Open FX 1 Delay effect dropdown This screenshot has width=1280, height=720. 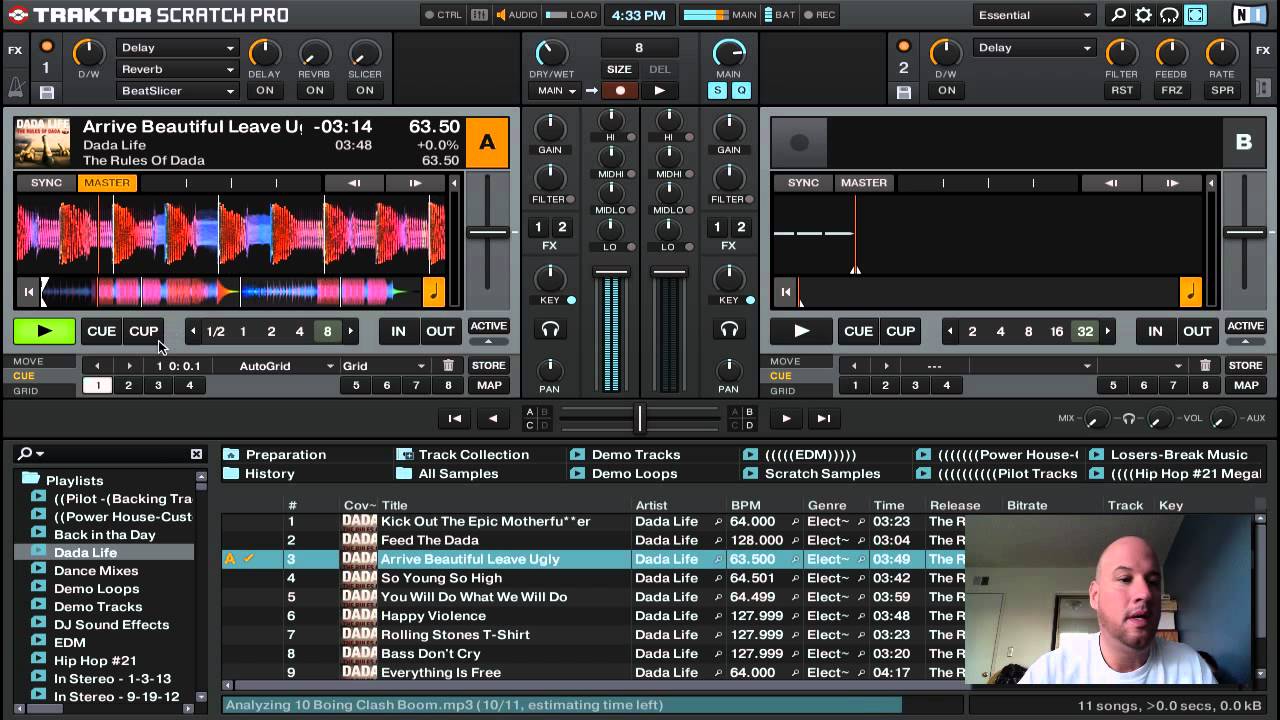[x=177, y=48]
